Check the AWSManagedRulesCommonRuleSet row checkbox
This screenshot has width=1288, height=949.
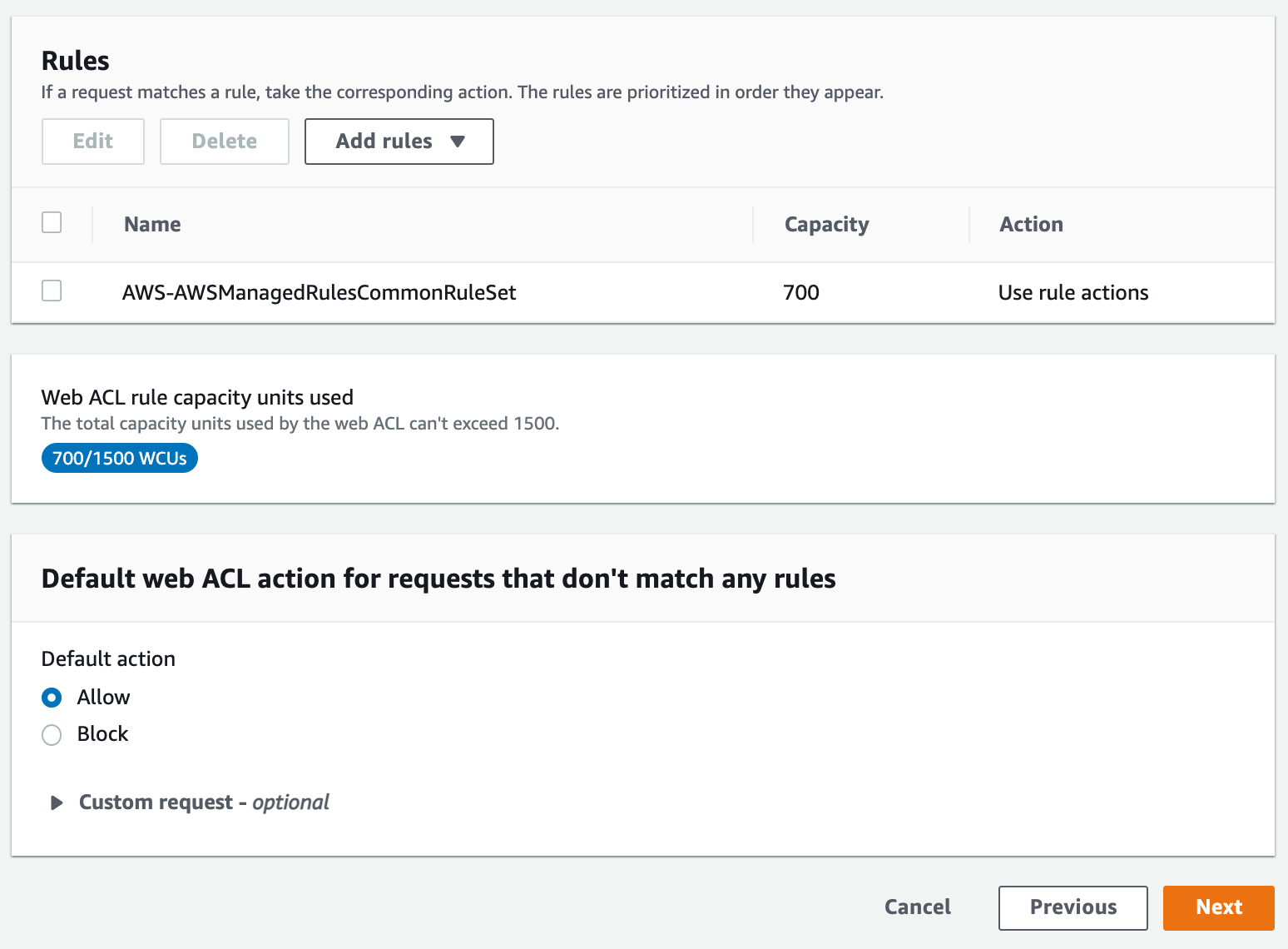pos(52,291)
